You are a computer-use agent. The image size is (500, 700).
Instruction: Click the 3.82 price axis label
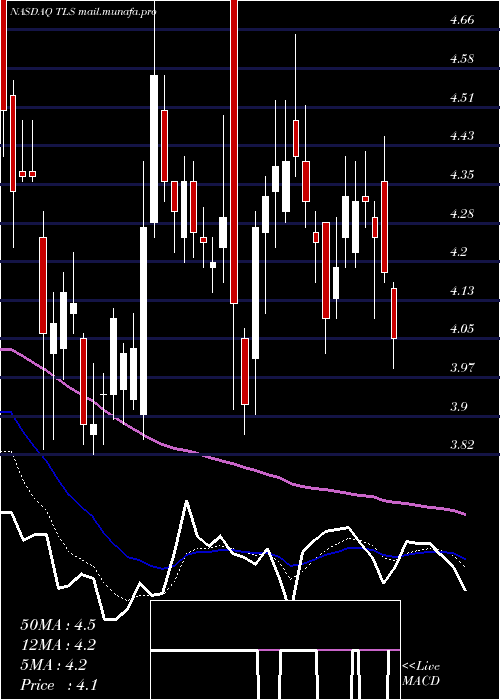coord(462,445)
